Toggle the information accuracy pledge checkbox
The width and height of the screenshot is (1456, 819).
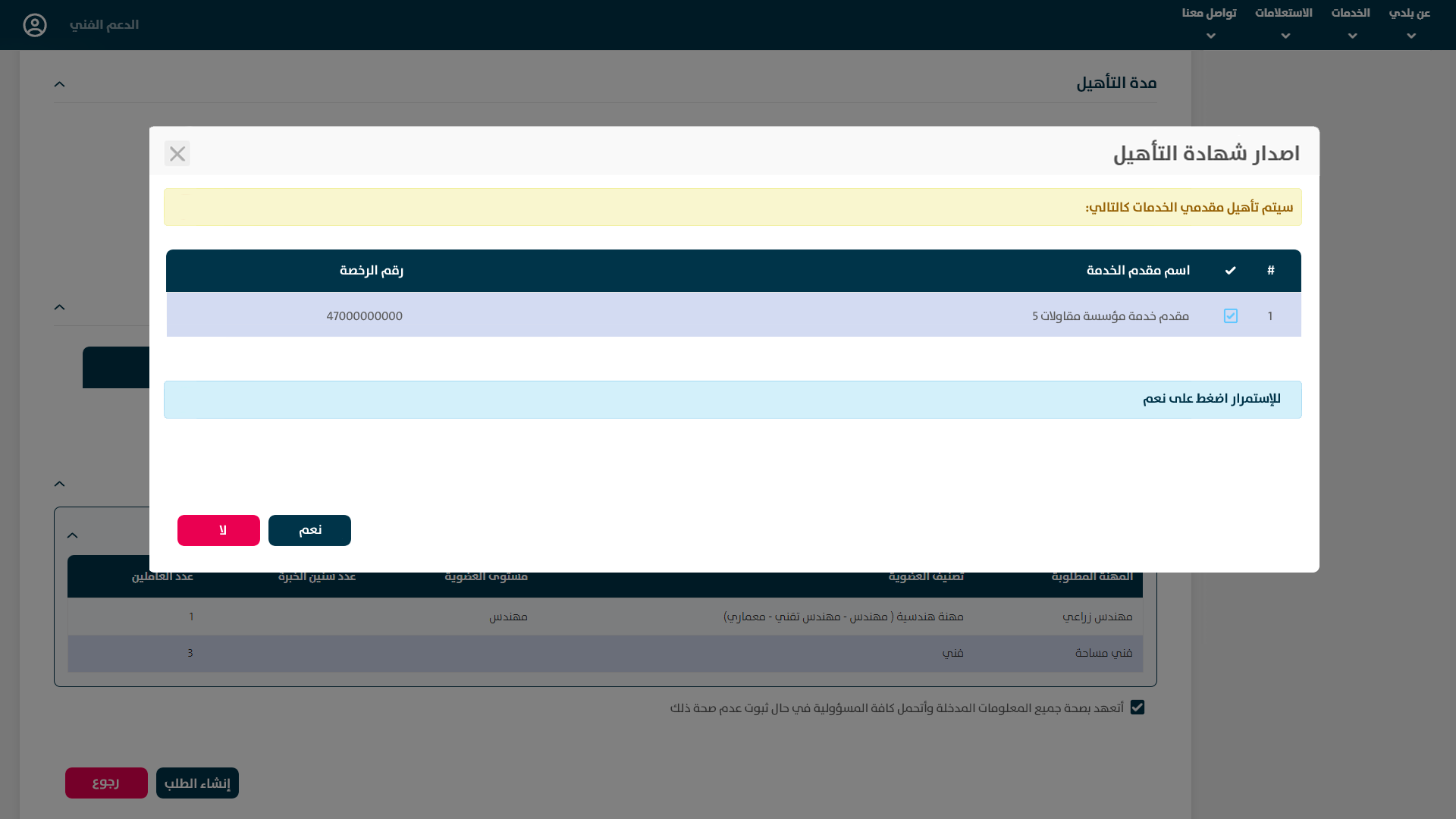[x=1137, y=707]
